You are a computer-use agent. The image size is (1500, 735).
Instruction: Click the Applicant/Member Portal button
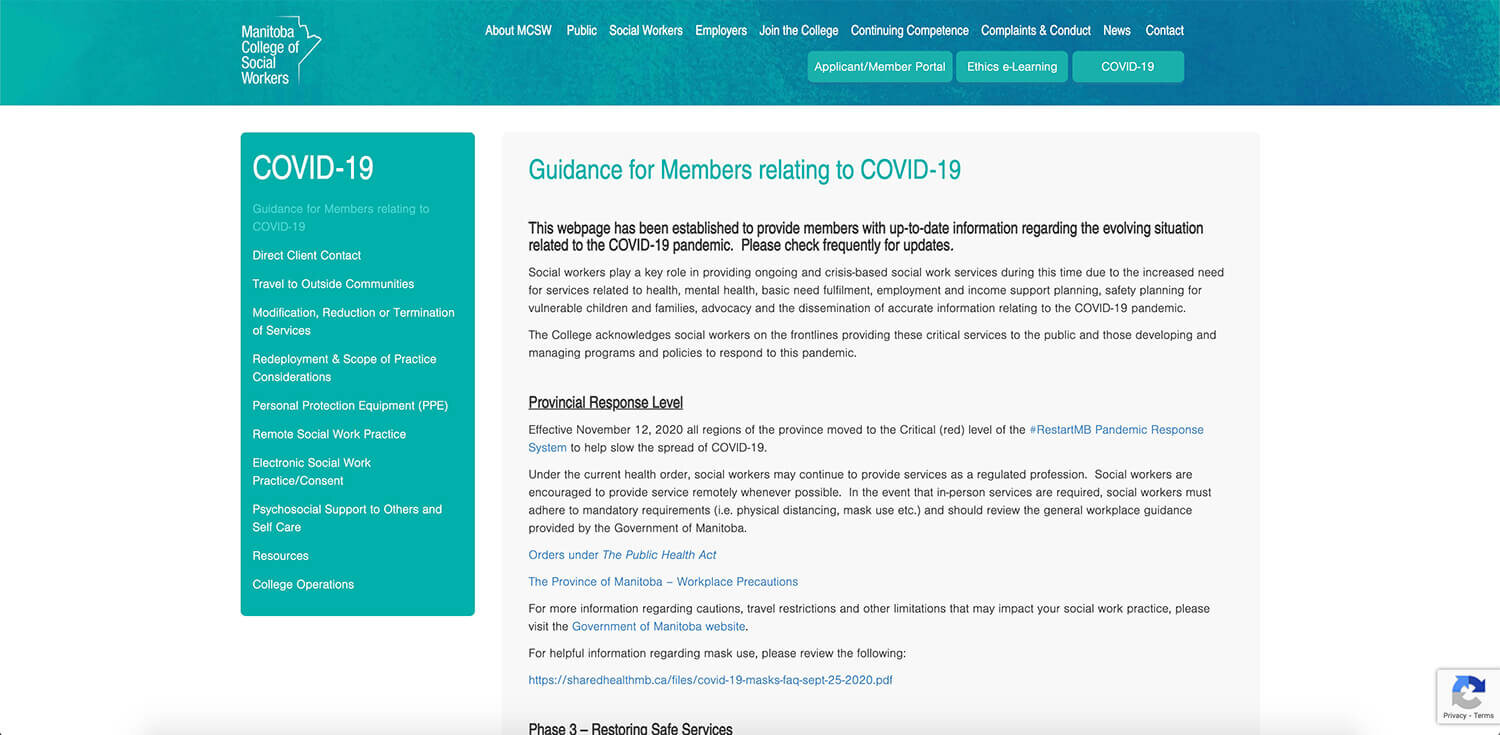[880, 67]
